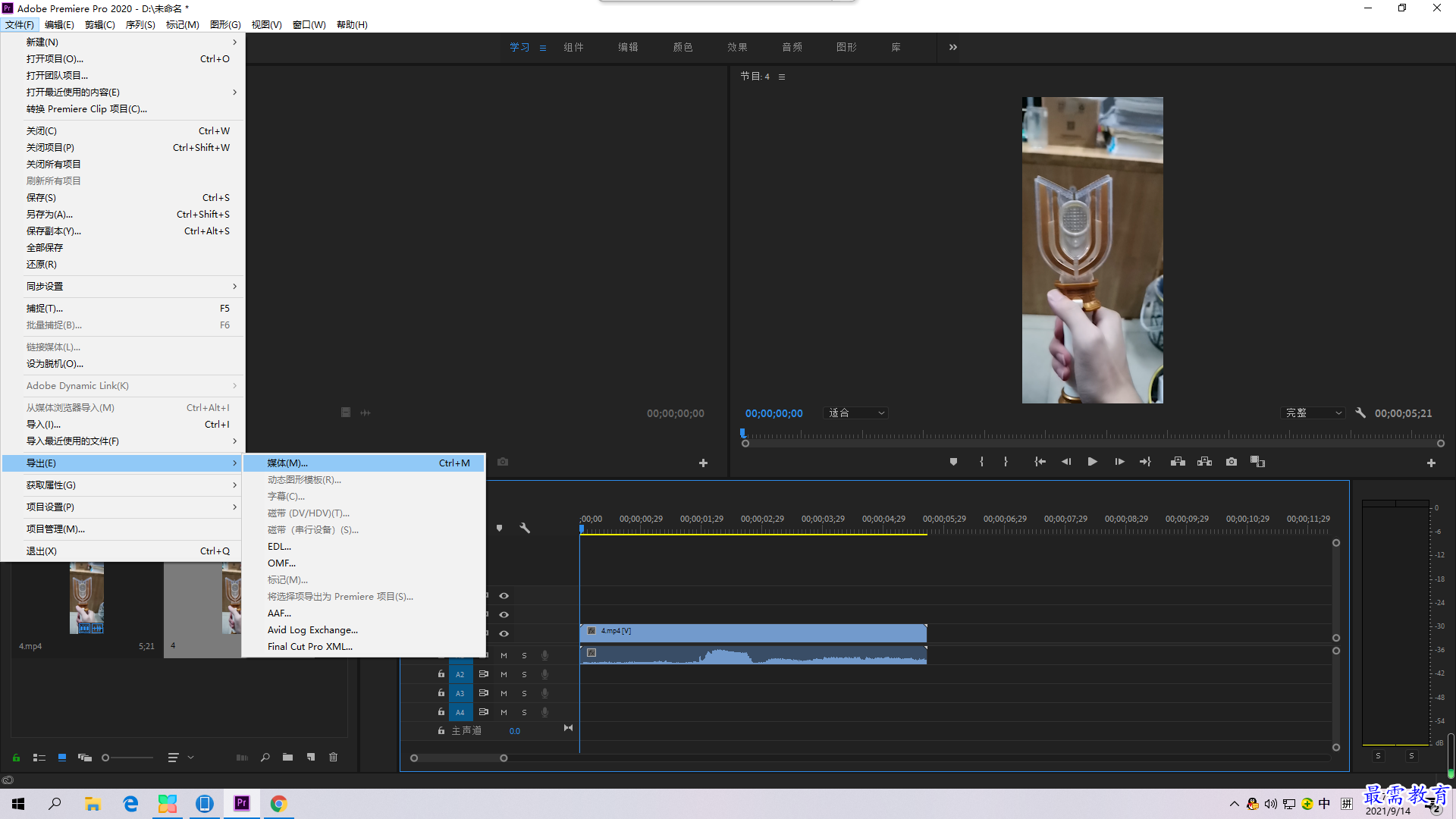Click project panel thumbnail zoom slider
The image size is (1456, 819).
click(127, 758)
